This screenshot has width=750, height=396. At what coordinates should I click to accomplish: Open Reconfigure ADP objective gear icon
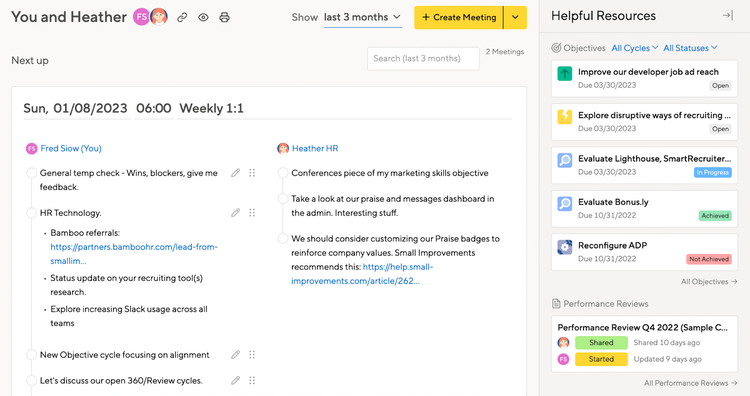564,247
